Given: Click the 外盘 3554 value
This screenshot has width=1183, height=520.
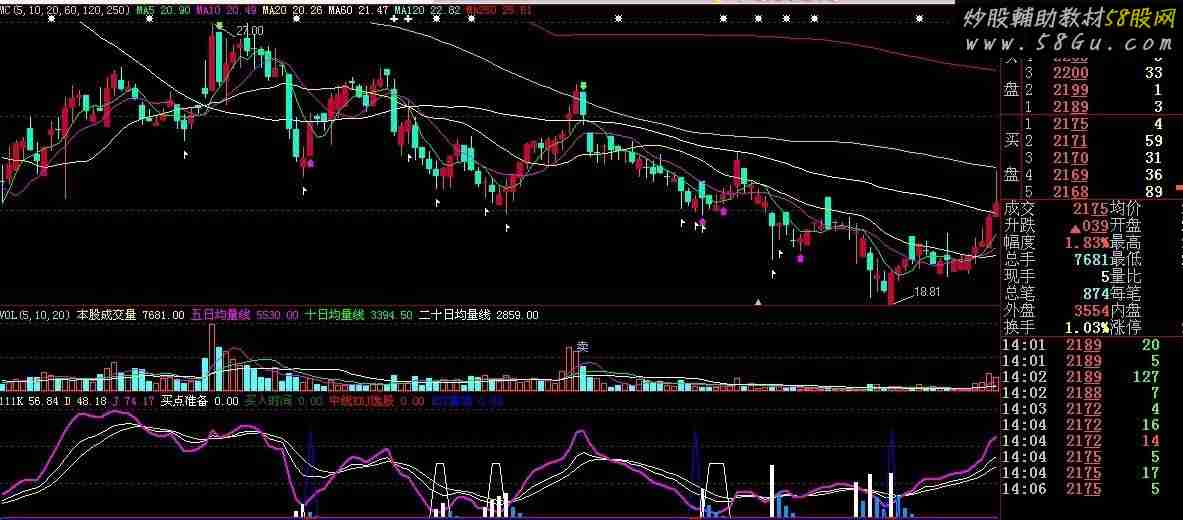Looking at the screenshot, I should (1091, 311).
